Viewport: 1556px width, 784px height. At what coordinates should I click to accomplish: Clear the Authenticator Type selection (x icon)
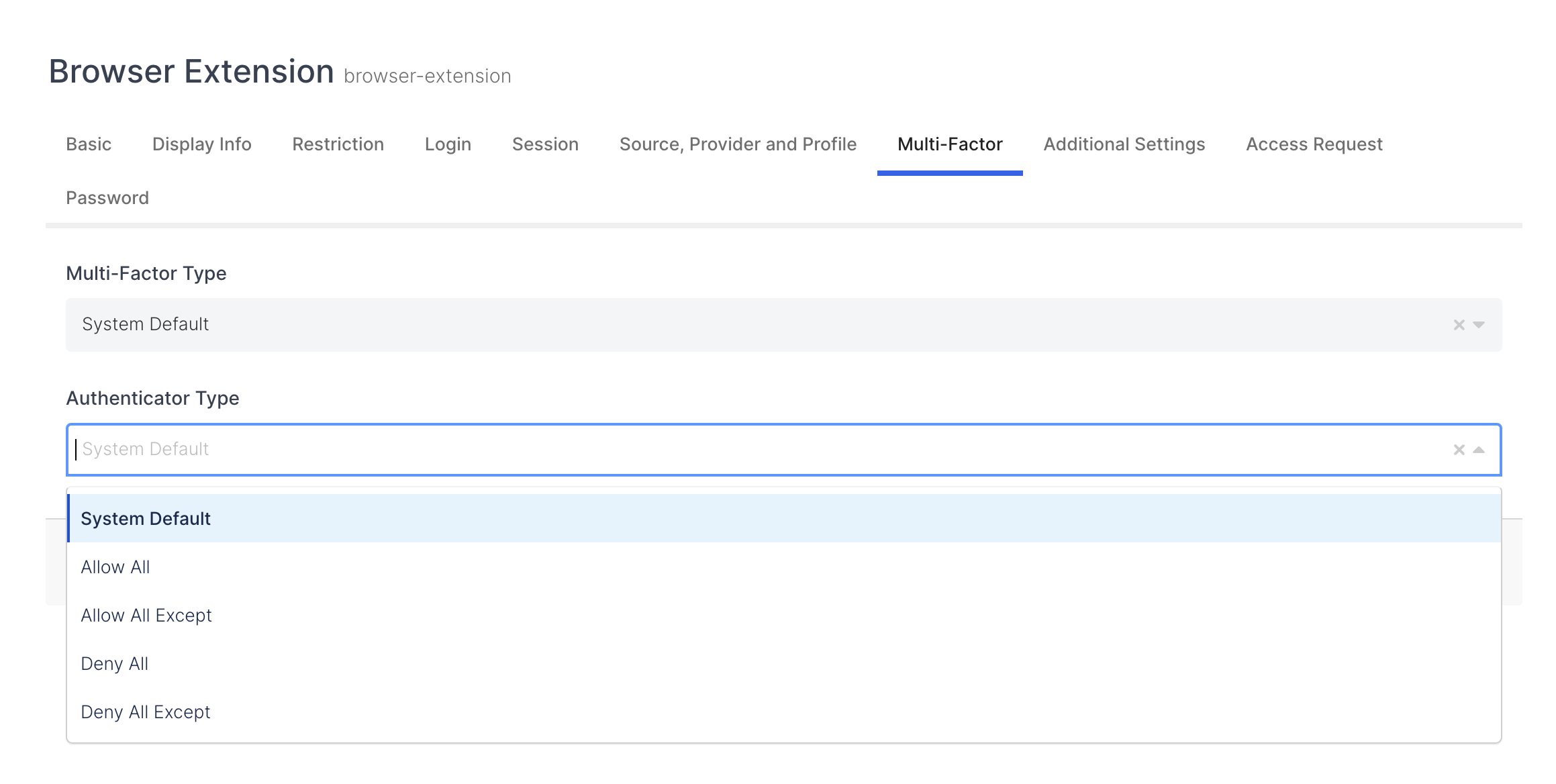pos(1459,450)
